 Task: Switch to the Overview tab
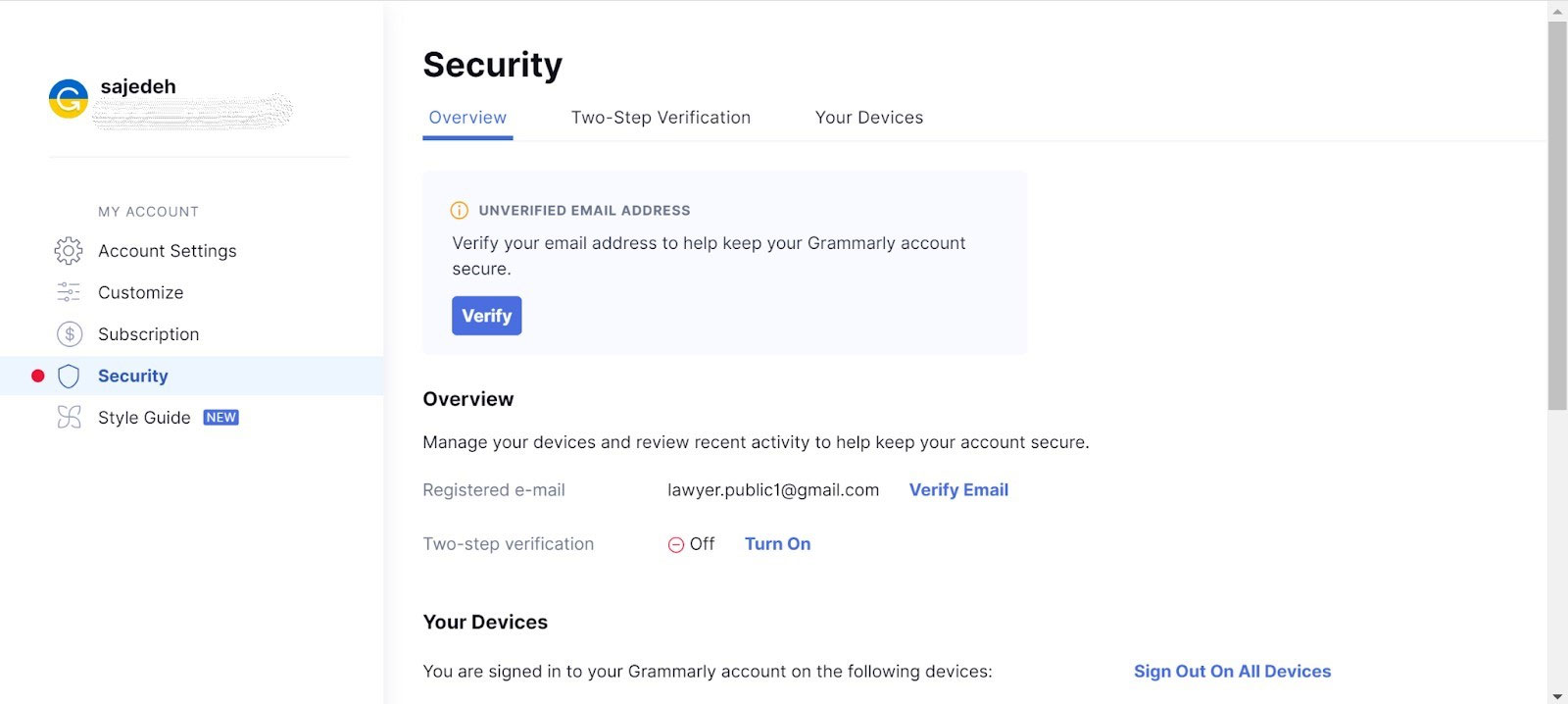pyautogui.click(x=467, y=118)
